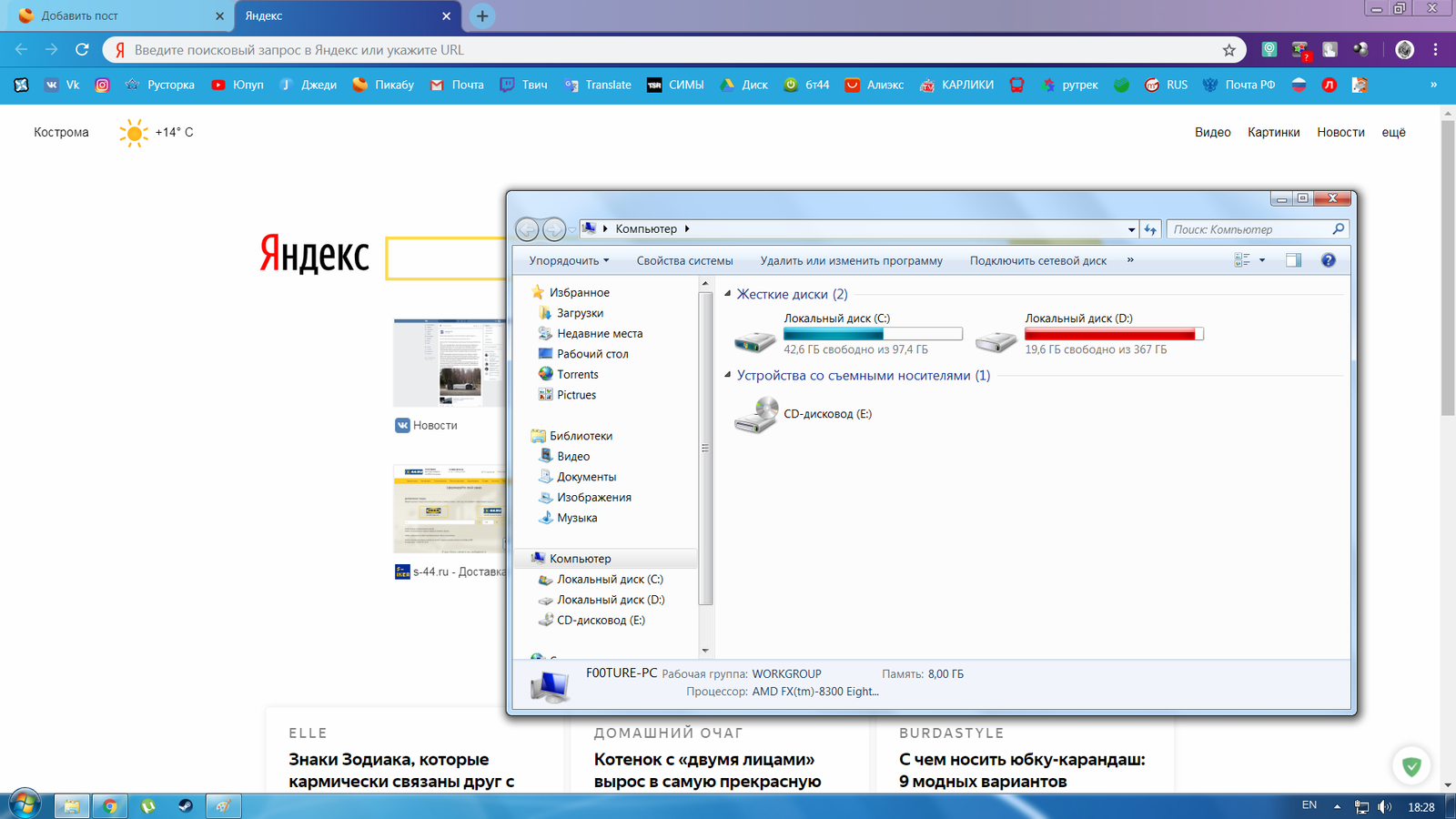The height and width of the screenshot is (819, 1456).
Task: Show more Explorer toolbar commands chevron
Action: pos(1130,260)
